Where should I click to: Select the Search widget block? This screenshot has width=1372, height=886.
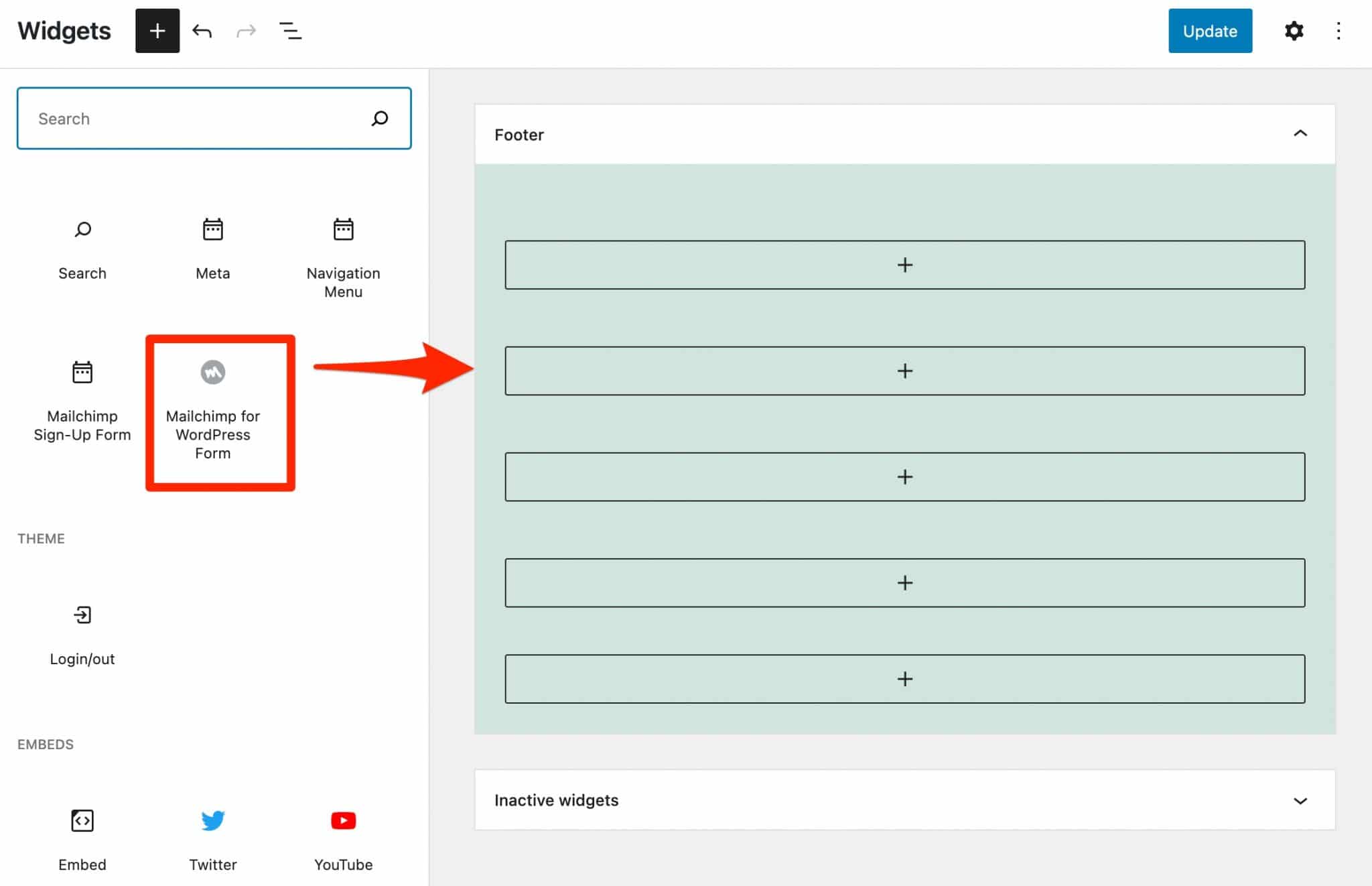[x=82, y=250]
